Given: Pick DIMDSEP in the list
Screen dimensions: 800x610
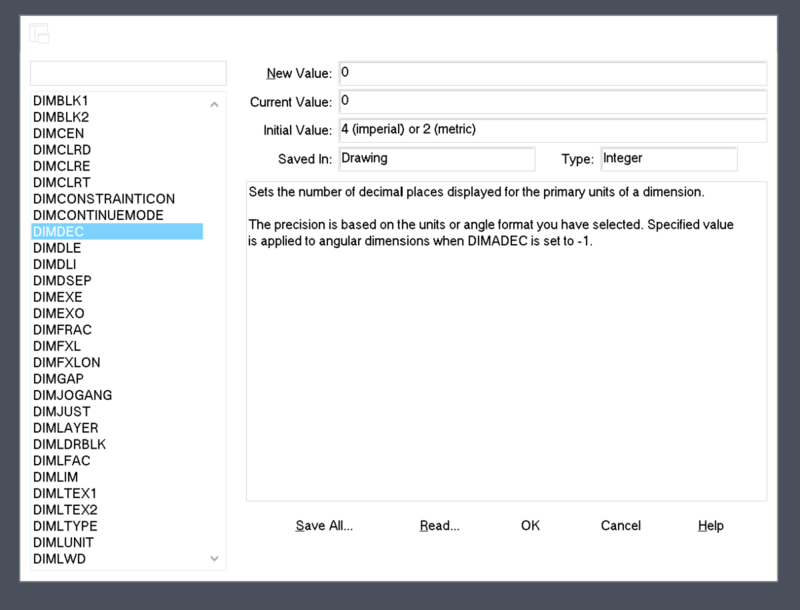Looking at the screenshot, I should point(61,281).
